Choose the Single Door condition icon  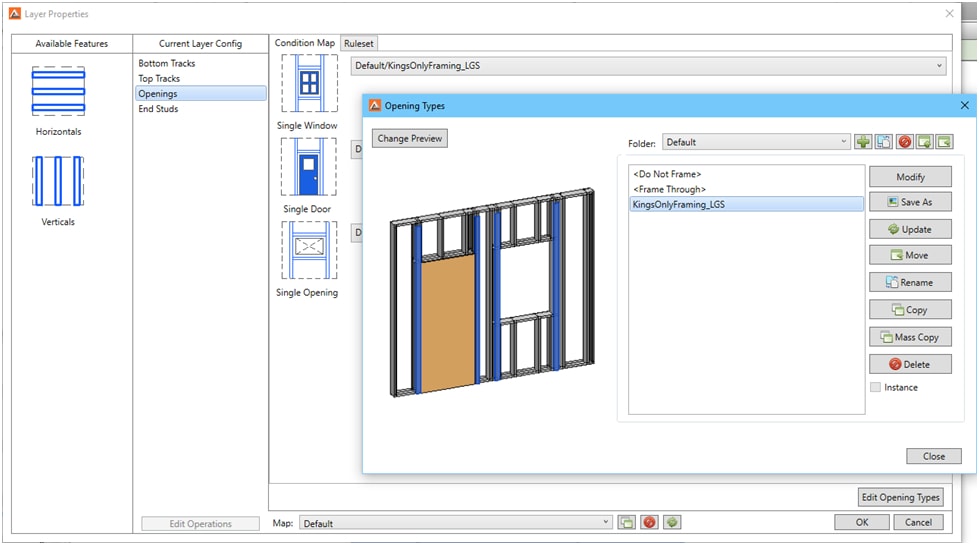point(309,167)
